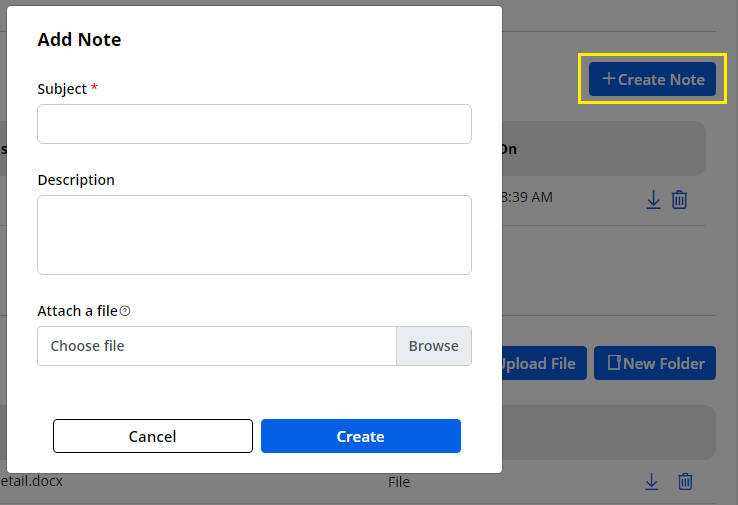738x505 pixels.
Task: Click the Description field label
Action: (76, 180)
